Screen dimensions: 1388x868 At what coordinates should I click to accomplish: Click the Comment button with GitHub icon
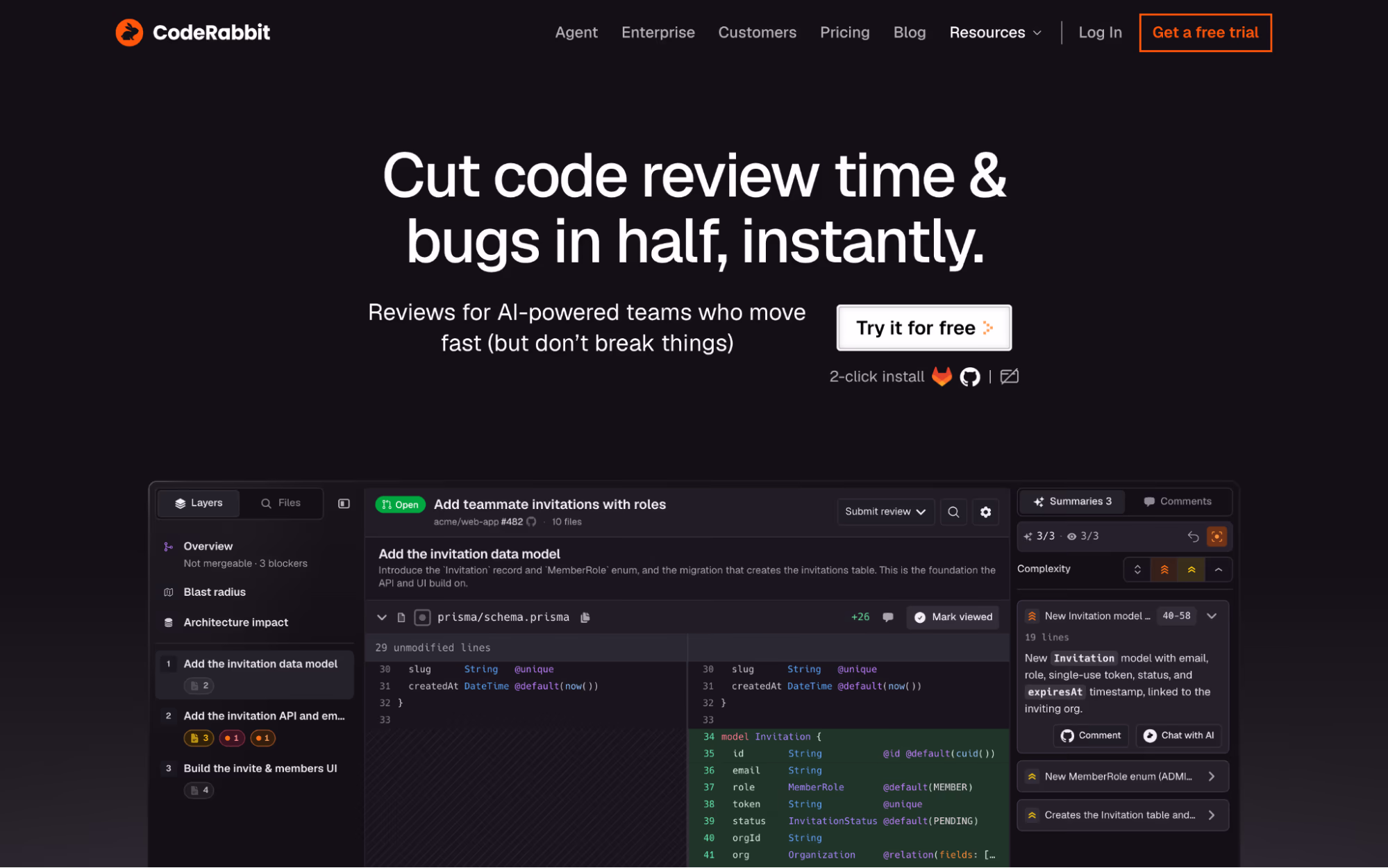(1091, 735)
